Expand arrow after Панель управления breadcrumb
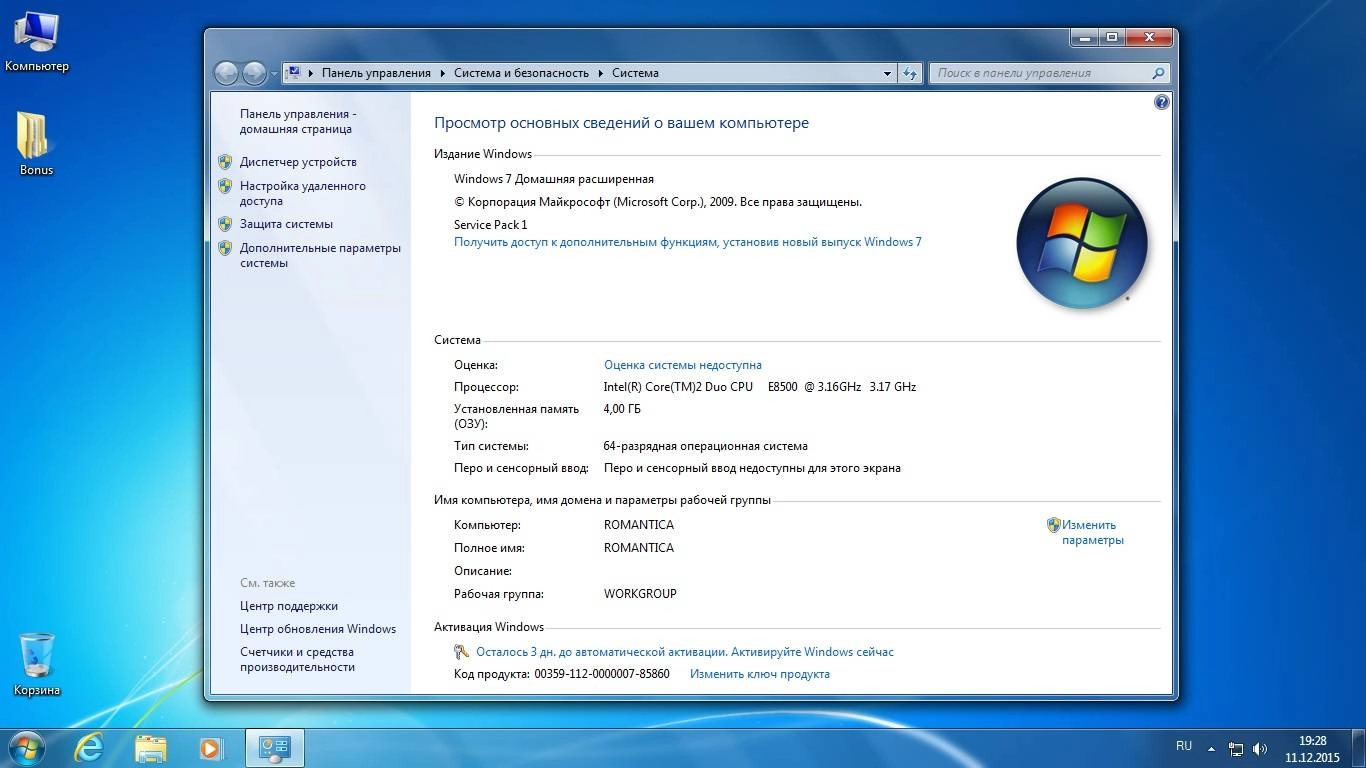The image size is (1366, 768). click(442, 73)
